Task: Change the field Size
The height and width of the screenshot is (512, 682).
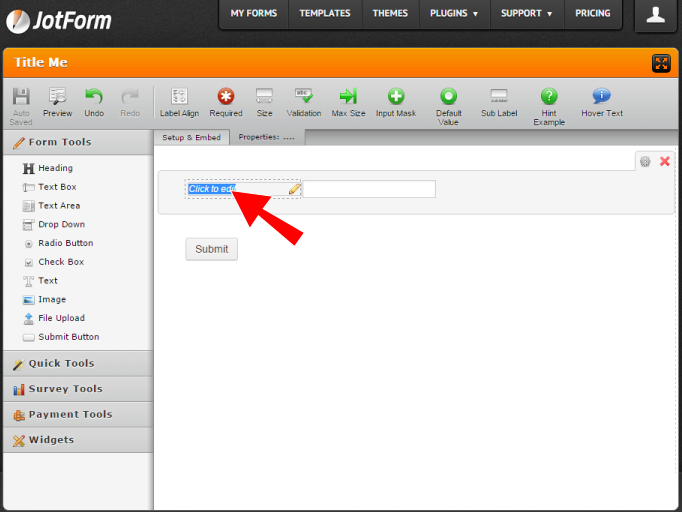Action: (x=264, y=103)
